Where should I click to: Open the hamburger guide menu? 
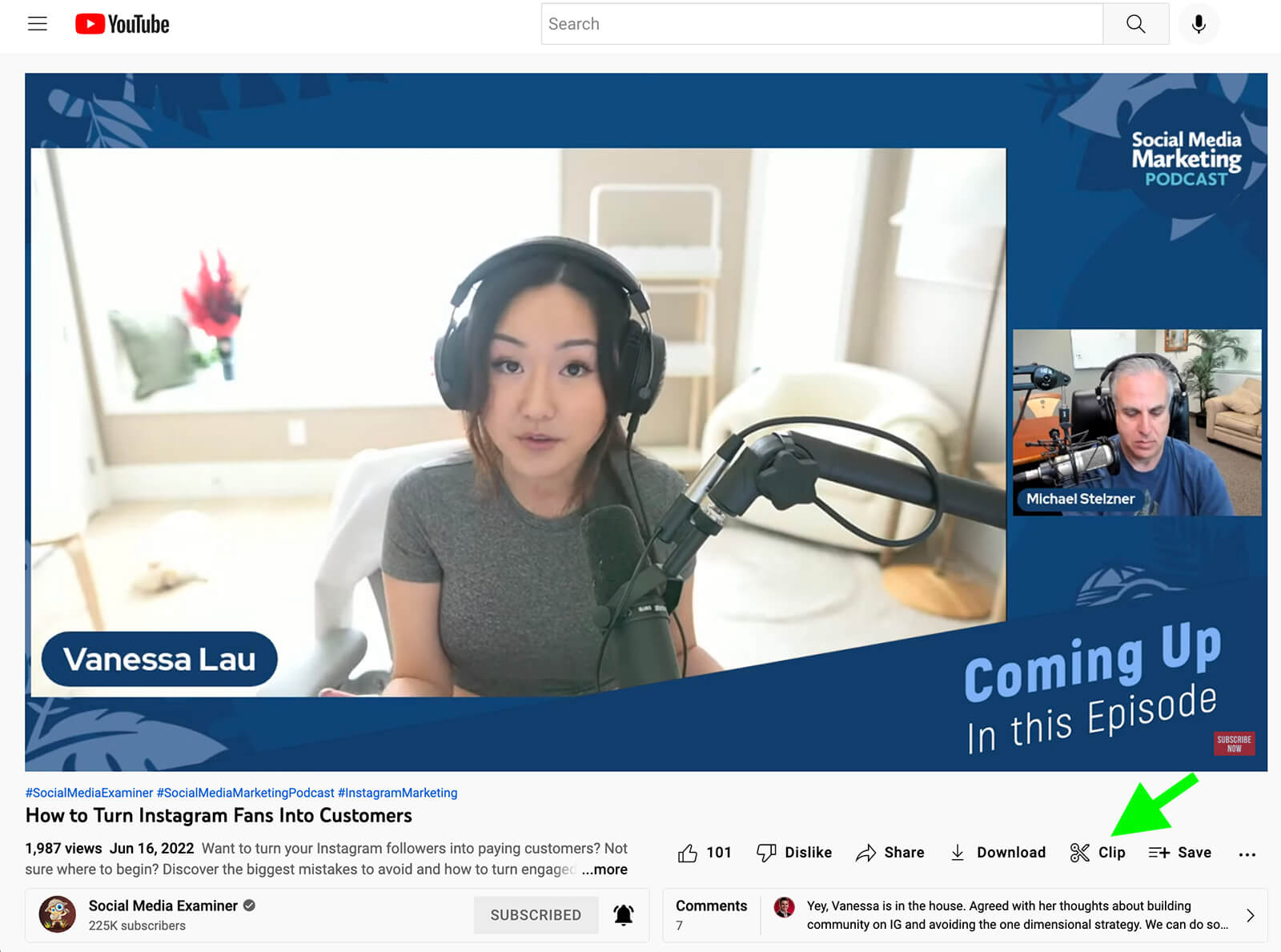pos(37,24)
